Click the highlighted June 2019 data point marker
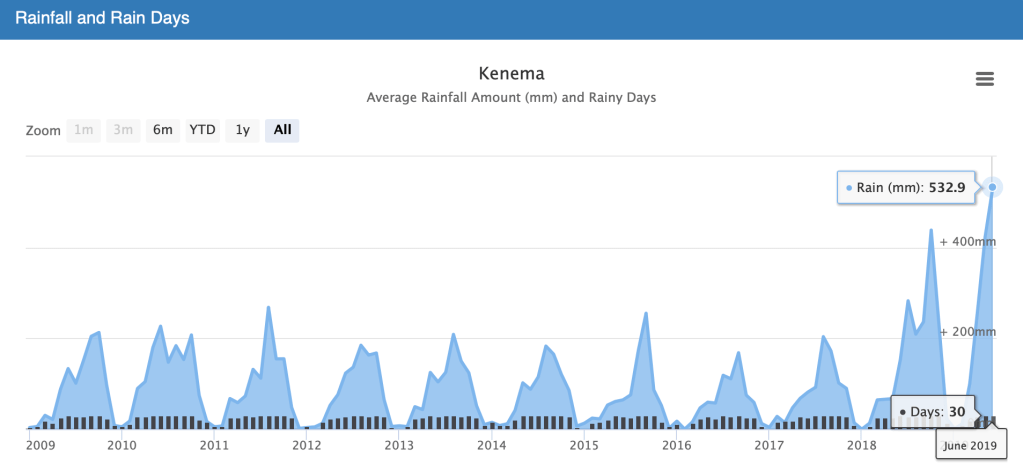Screen dimensions: 1023x471 click(x=992, y=187)
